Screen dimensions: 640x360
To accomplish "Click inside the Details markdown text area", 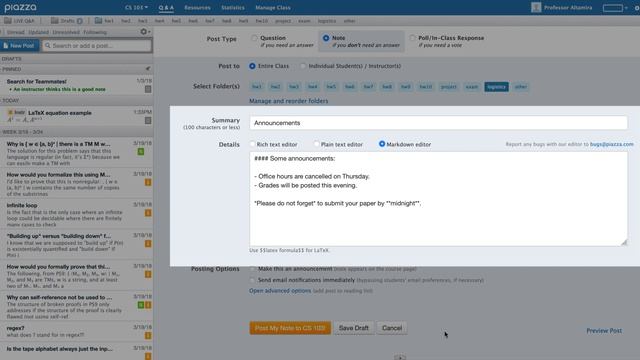I will (438, 199).
